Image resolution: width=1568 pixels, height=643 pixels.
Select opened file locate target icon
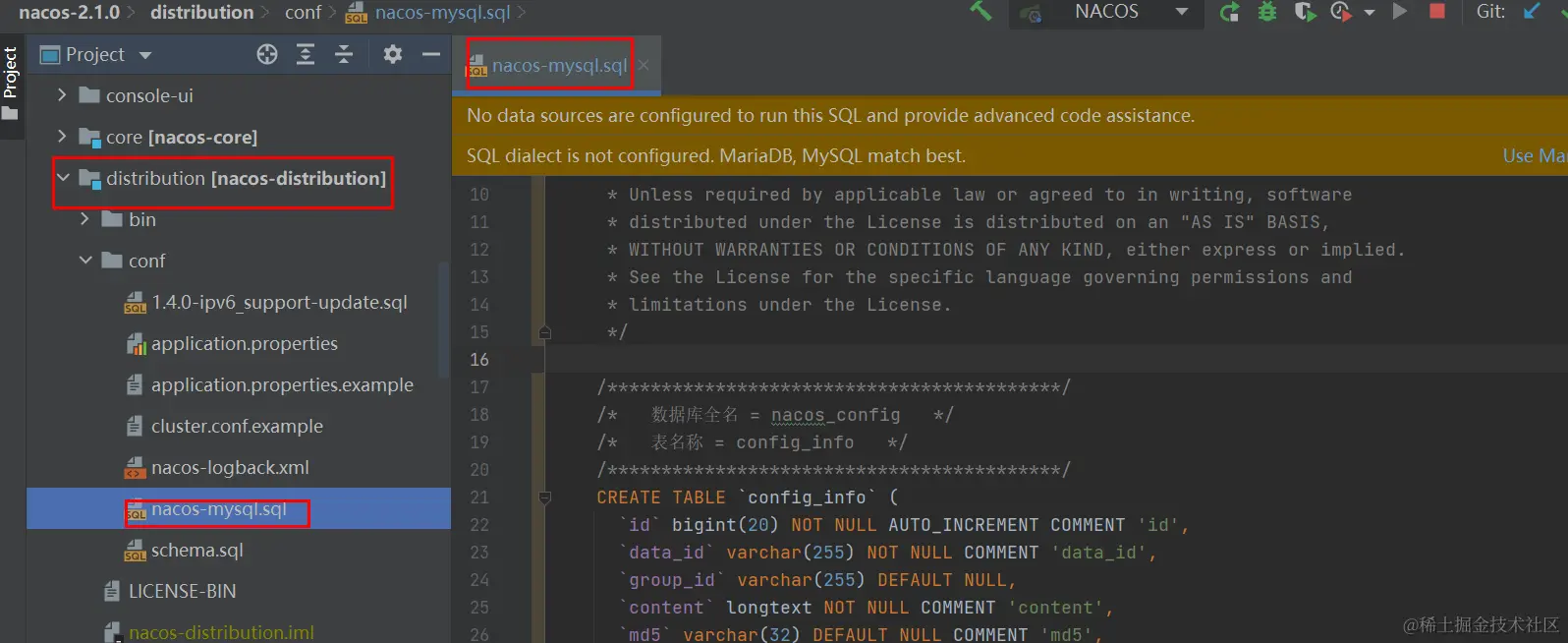[267, 54]
